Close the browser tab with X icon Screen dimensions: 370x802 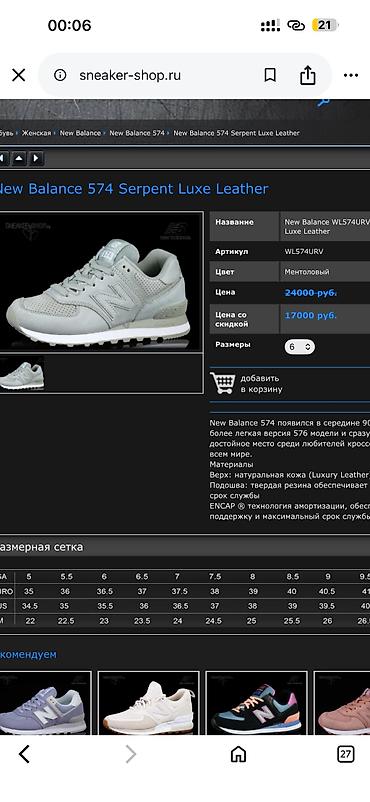point(18,76)
